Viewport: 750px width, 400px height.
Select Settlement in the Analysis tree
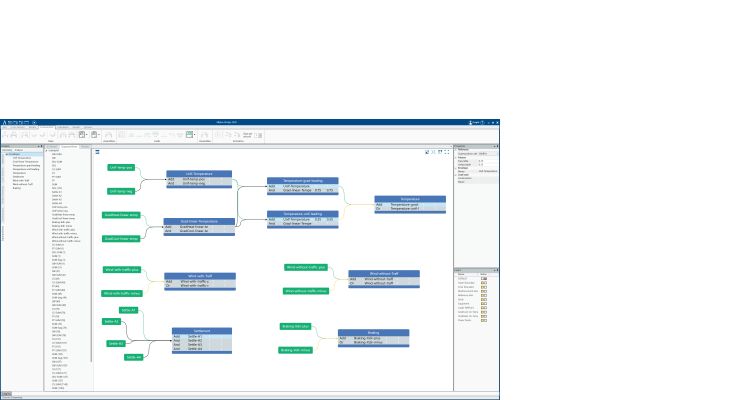point(18,177)
